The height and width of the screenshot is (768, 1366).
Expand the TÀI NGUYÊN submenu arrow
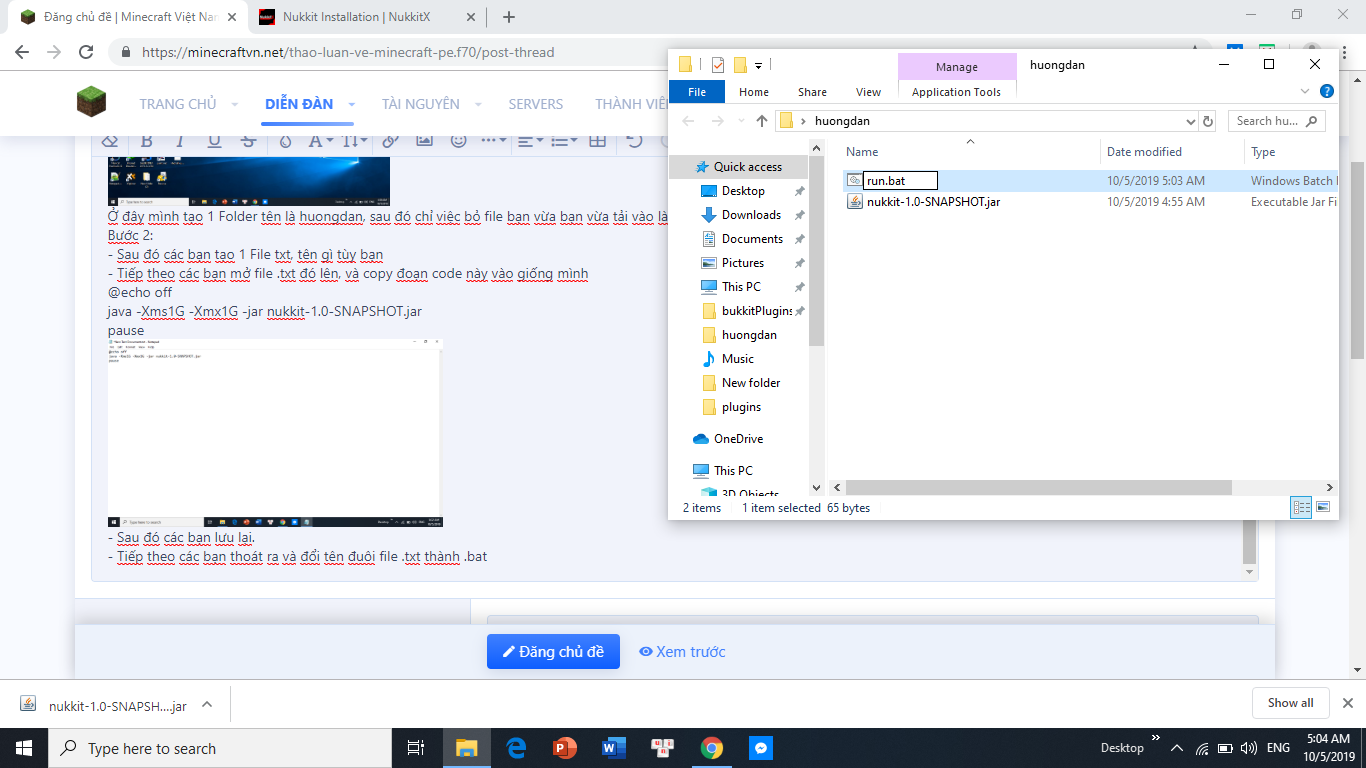tap(478, 104)
